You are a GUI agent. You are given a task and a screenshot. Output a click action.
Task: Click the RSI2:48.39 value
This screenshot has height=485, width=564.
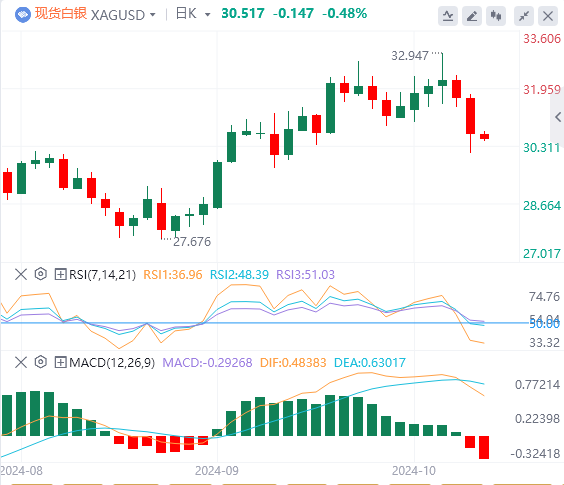pyautogui.click(x=239, y=275)
